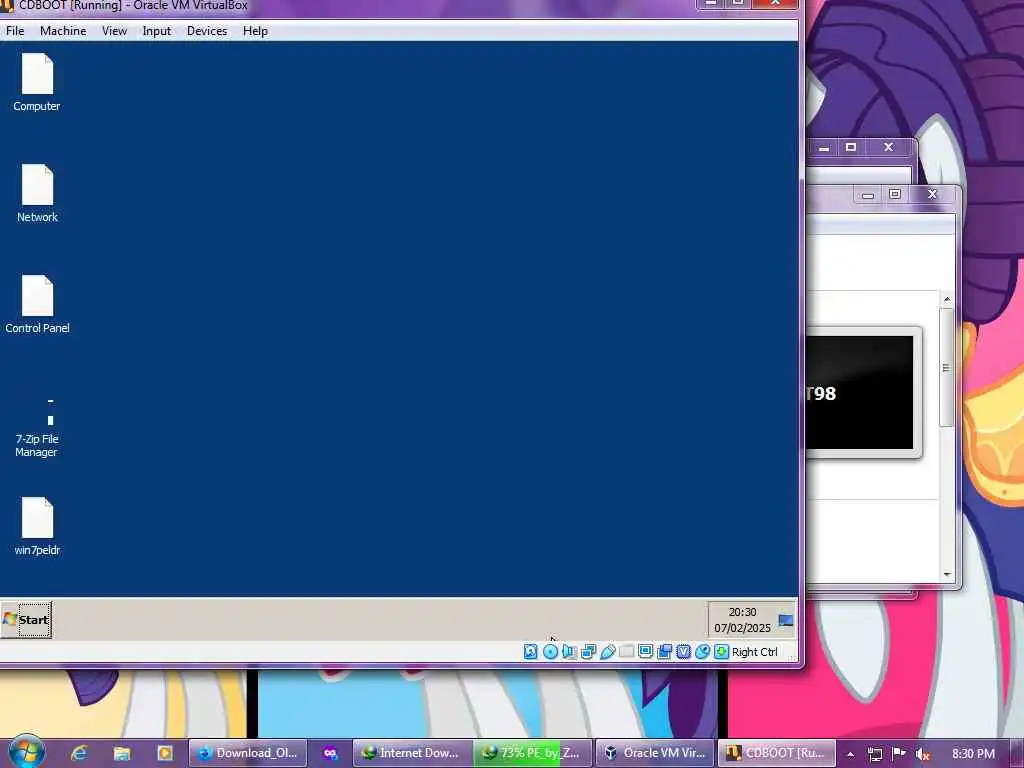This screenshot has width=1024, height=768.
Task: Click the mouse integration indicator icon
Action: point(702,652)
